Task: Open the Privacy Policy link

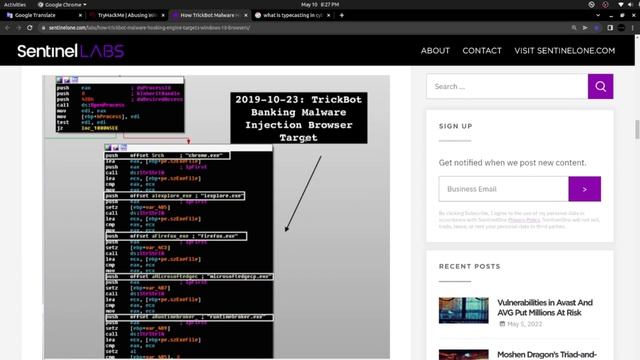Action: coord(524,220)
